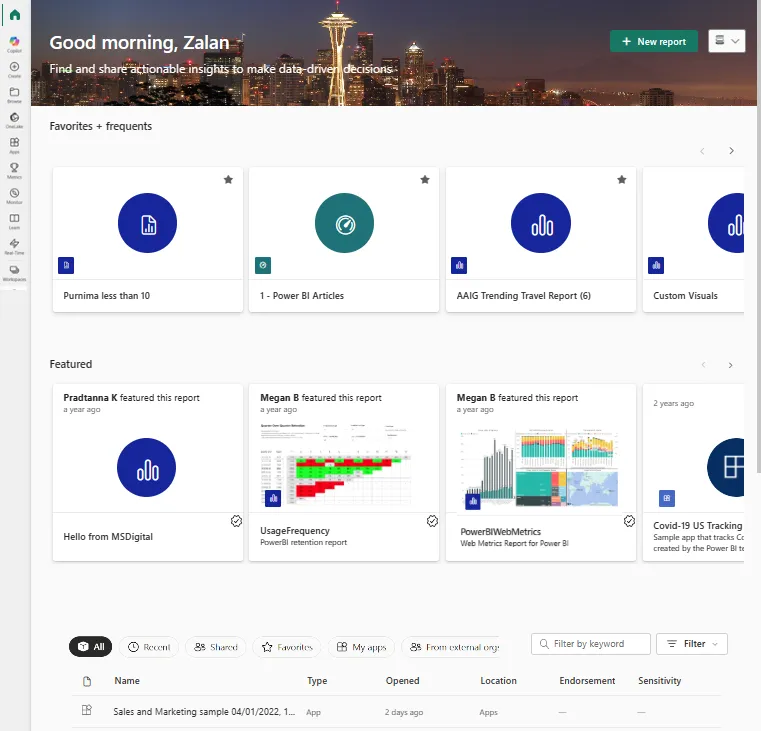Select the Shared filter tab
The height and width of the screenshot is (731, 761).
pyautogui.click(x=216, y=647)
